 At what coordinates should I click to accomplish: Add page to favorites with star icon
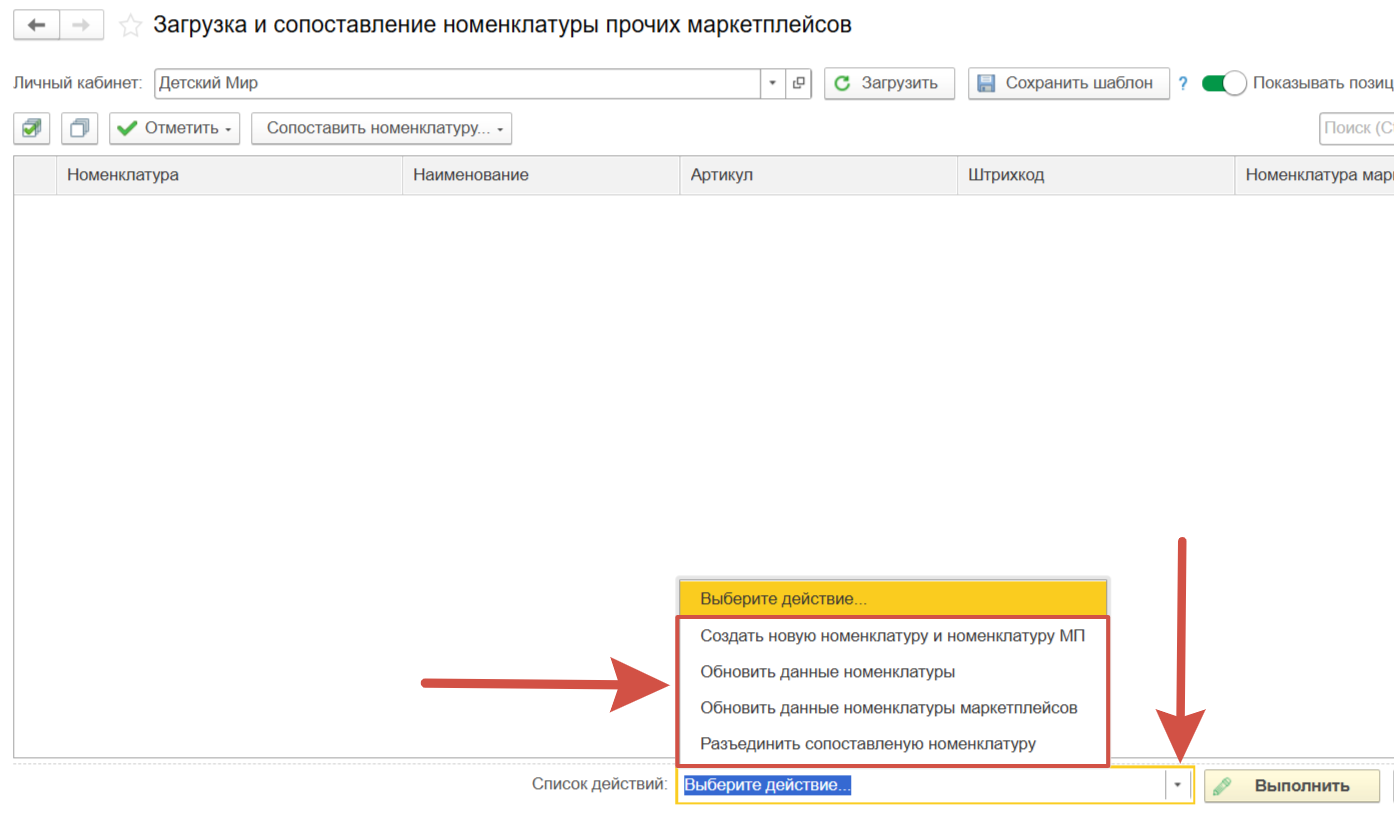point(130,26)
